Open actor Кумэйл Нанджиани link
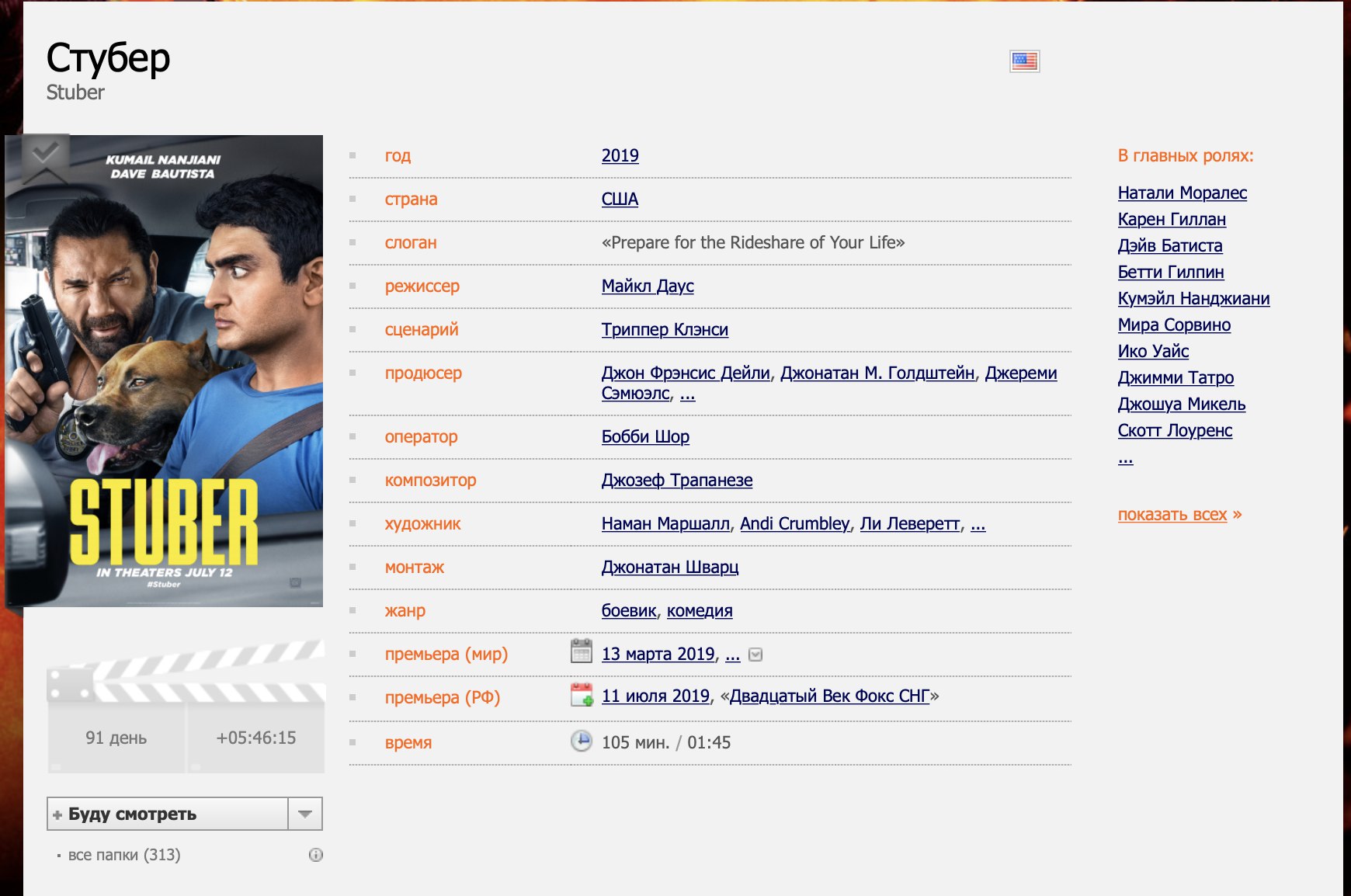1351x896 pixels. point(1194,298)
